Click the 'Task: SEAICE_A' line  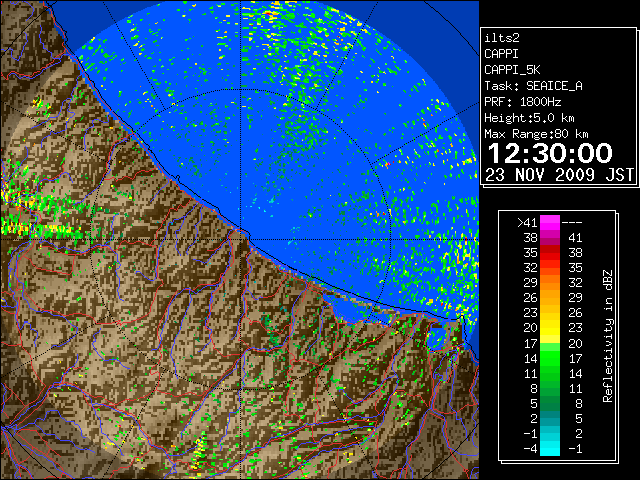pos(533,86)
